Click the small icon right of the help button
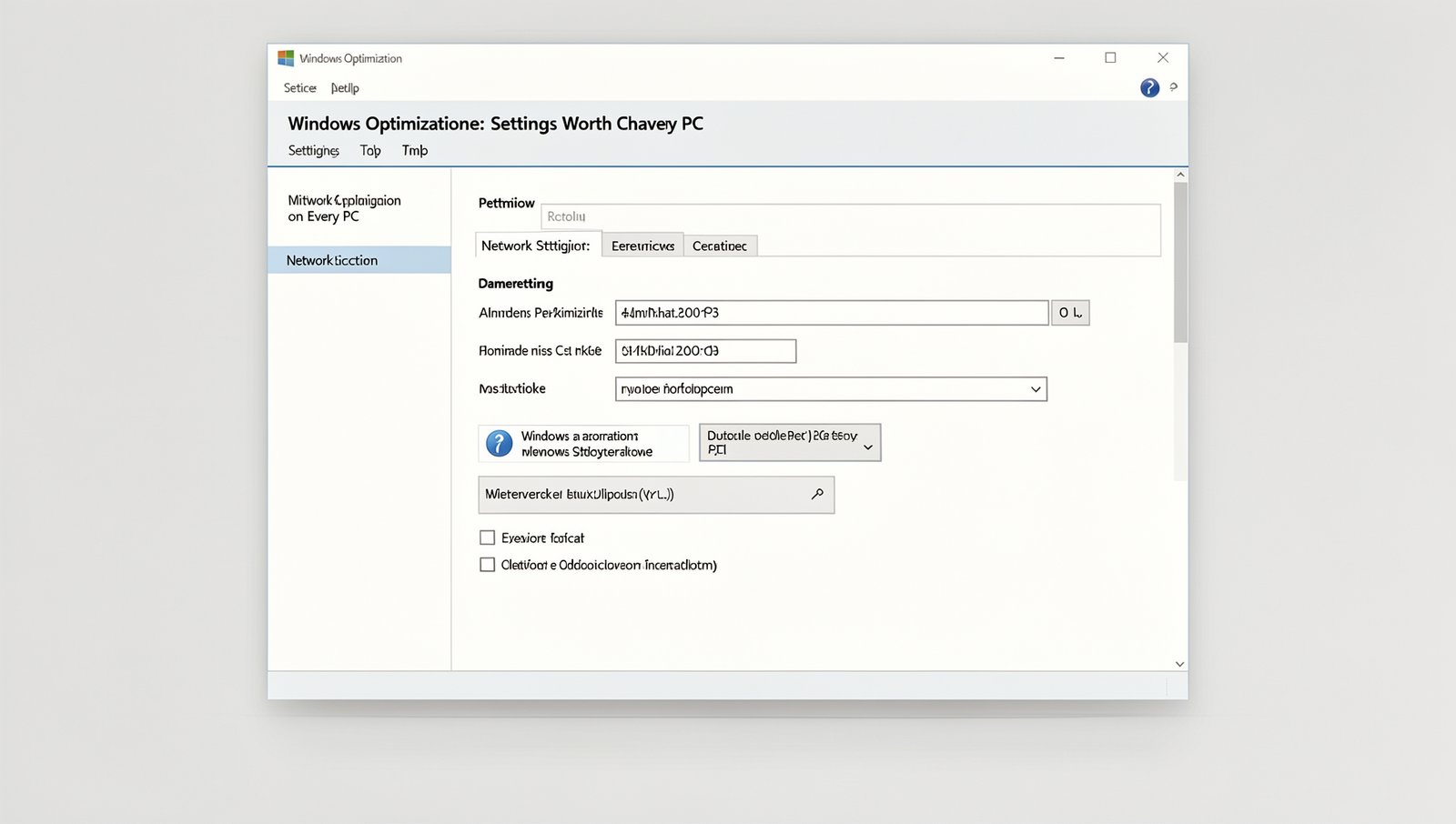The image size is (1456, 824). pyautogui.click(x=1174, y=87)
